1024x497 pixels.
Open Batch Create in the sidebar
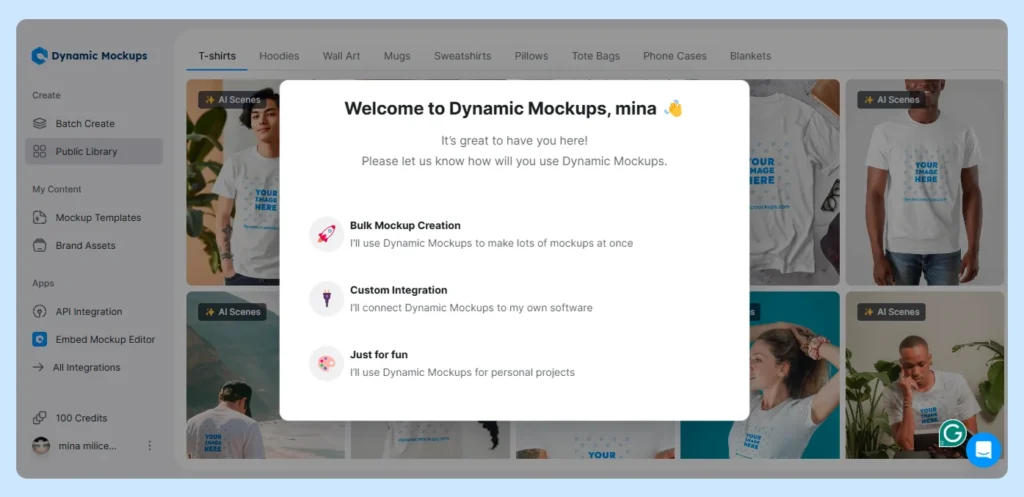pos(94,123)
